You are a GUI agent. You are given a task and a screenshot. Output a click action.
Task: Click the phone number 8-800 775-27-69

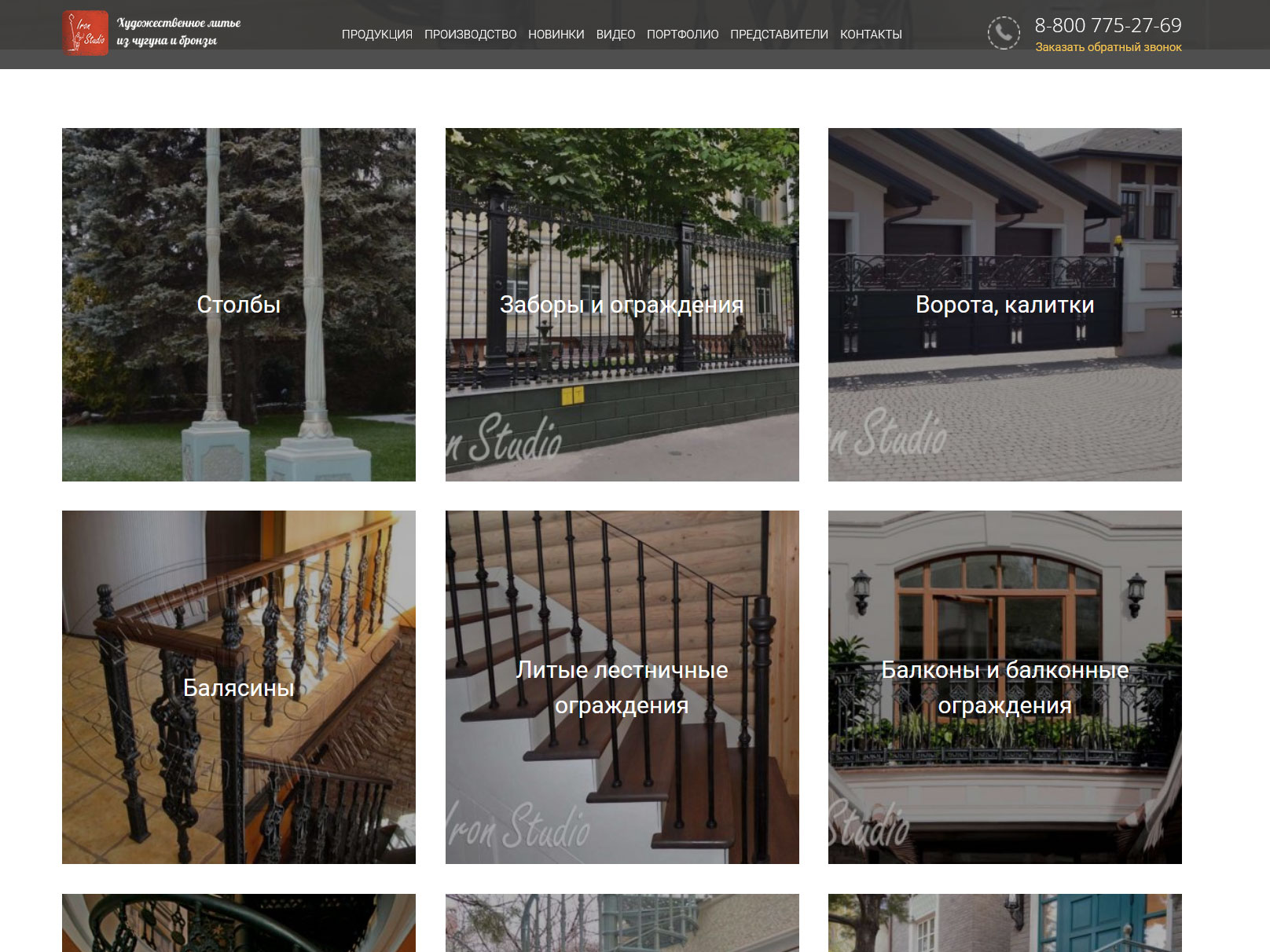pos(1108,25)
